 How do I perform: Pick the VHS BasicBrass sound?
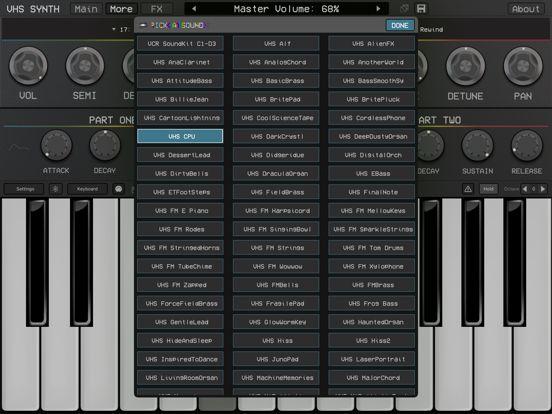coord(276,81)
